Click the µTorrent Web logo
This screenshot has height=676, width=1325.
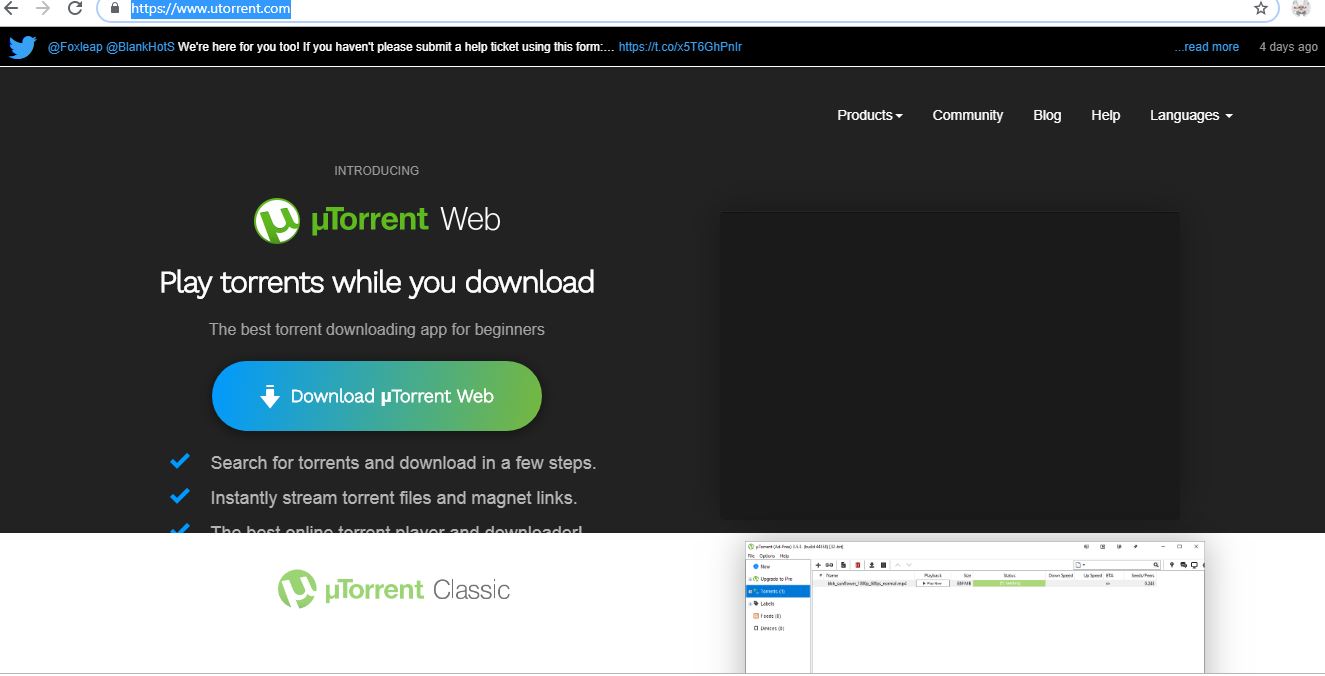coord(377,220)
